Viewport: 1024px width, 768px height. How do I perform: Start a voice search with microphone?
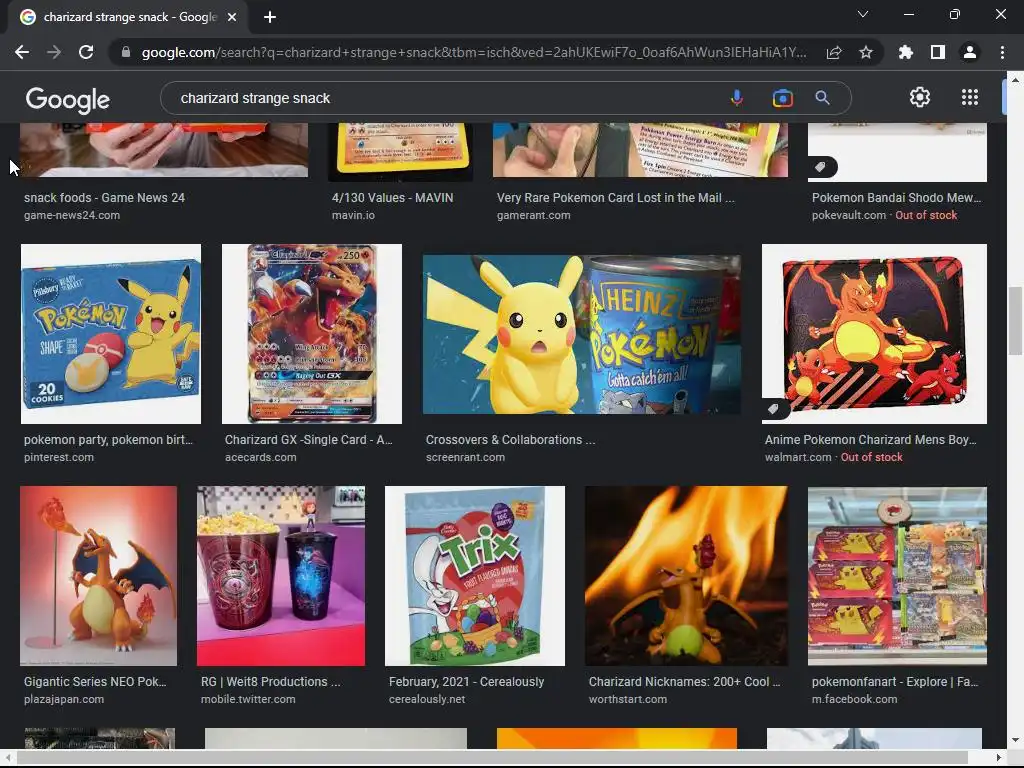click(737, 98)
